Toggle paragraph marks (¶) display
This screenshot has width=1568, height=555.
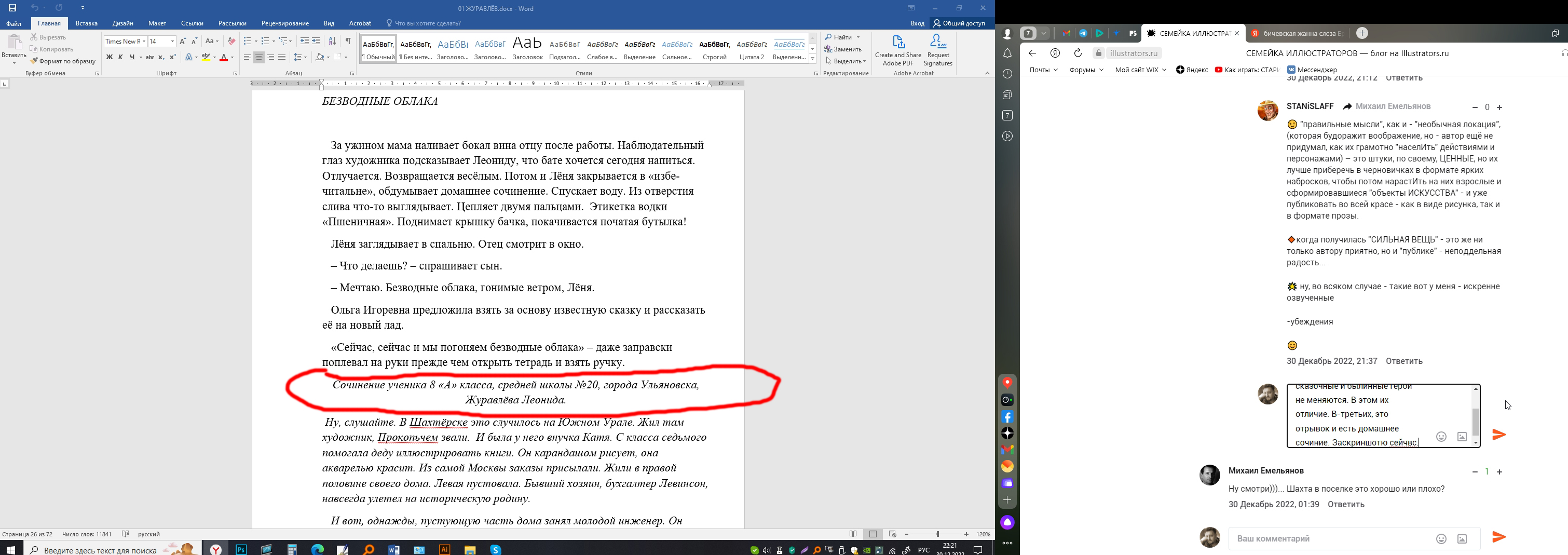pyautogui.click(x=348, y=41)
